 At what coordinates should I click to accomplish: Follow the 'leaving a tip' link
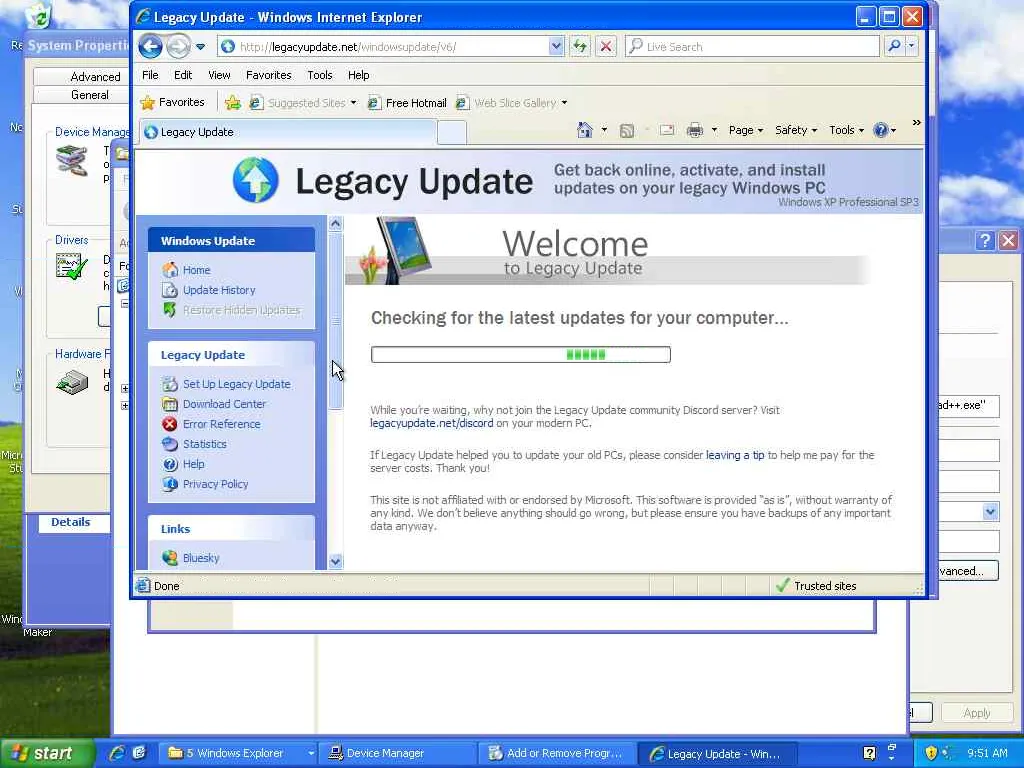coord(735,455)
